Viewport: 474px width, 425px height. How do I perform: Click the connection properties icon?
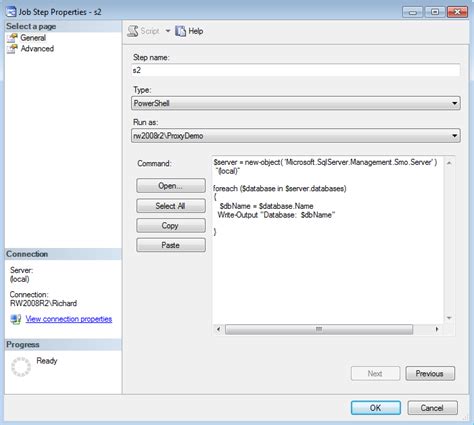pos(15,319)
